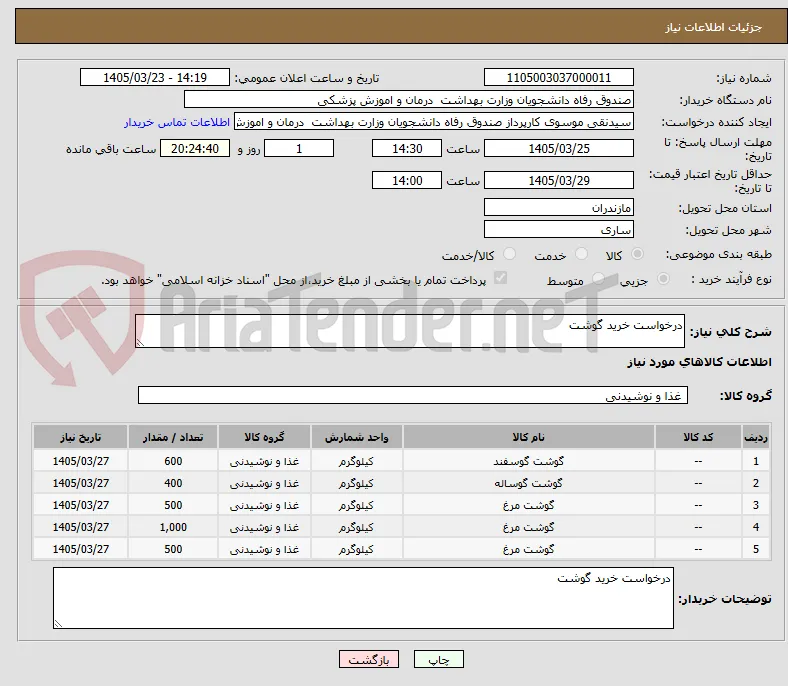Click the row 2 کیلوگرم unit cell

pos(356,483)
